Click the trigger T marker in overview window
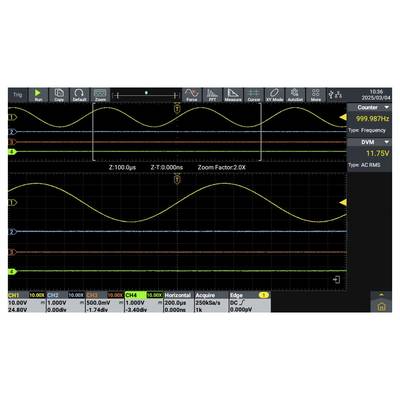This screenshot has height=400, width=400. 177,108
